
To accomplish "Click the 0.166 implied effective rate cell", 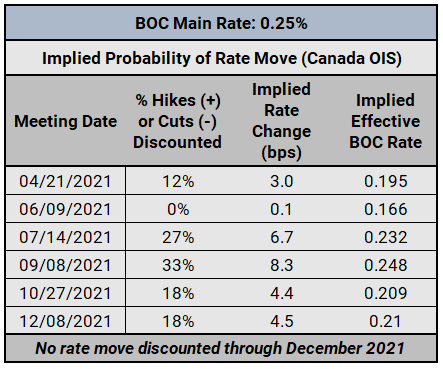I will tap(386, 209).
